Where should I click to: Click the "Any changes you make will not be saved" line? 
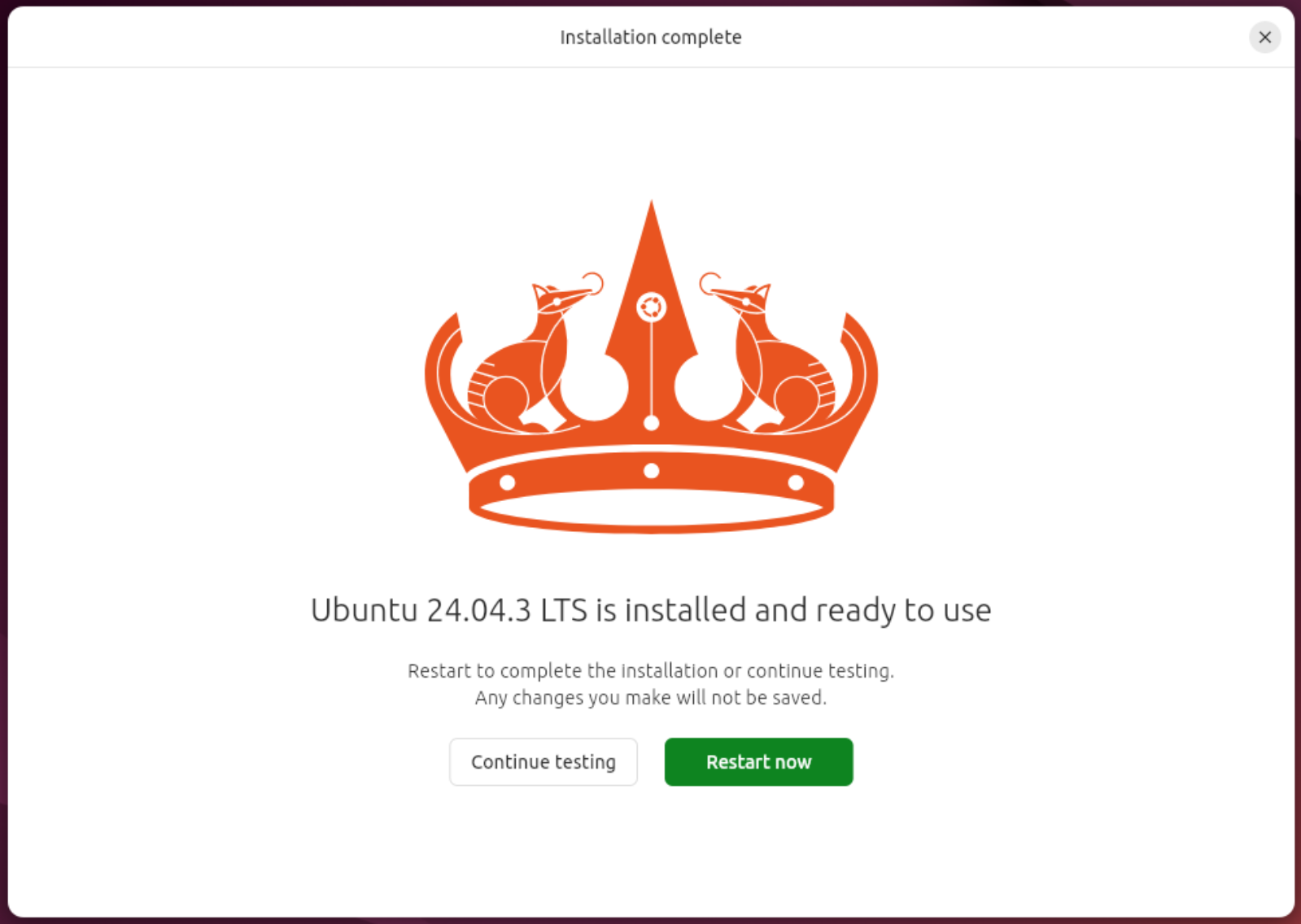(651, 698)
